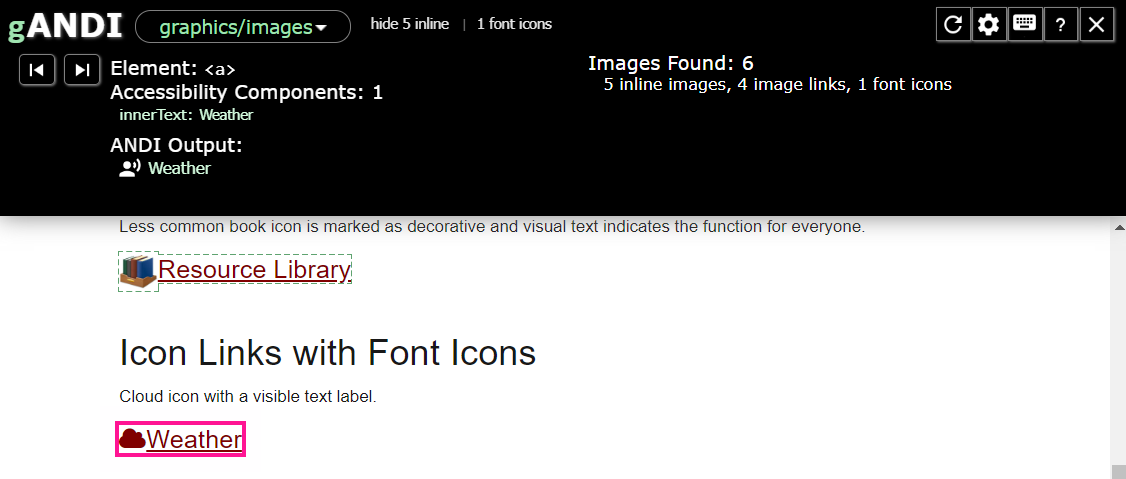Click the ANDI Output speaker icon
This screenshot has width=1126, height=479.
click(x=130, y=168)
